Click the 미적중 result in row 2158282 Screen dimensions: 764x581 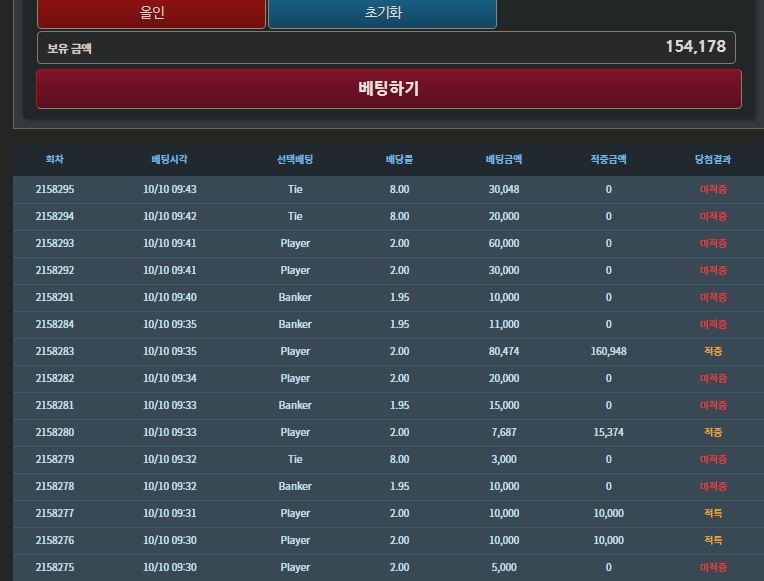click(x=713, y=378)
